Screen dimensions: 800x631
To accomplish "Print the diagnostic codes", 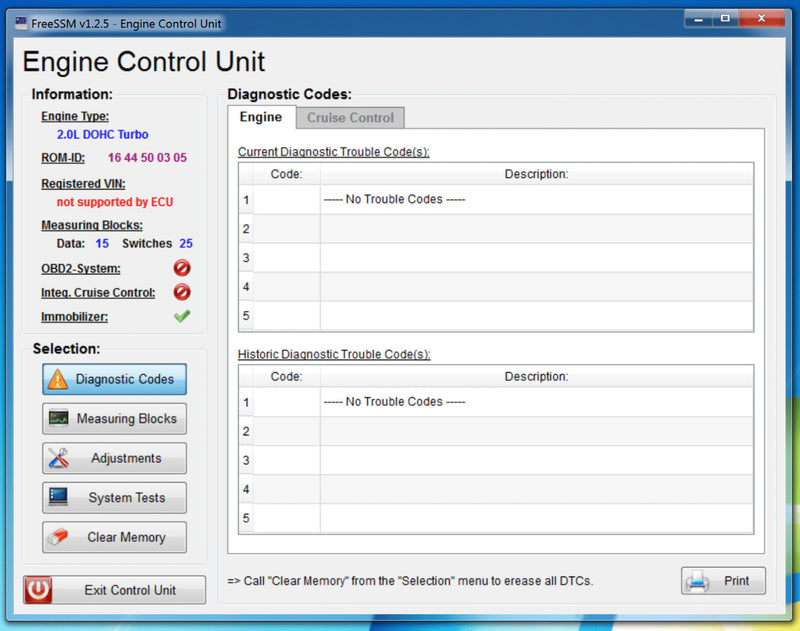I will [723, 580].
